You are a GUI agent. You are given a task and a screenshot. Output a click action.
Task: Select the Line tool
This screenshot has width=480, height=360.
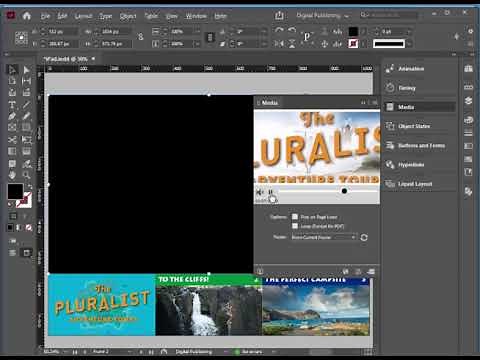click(26, 105)
